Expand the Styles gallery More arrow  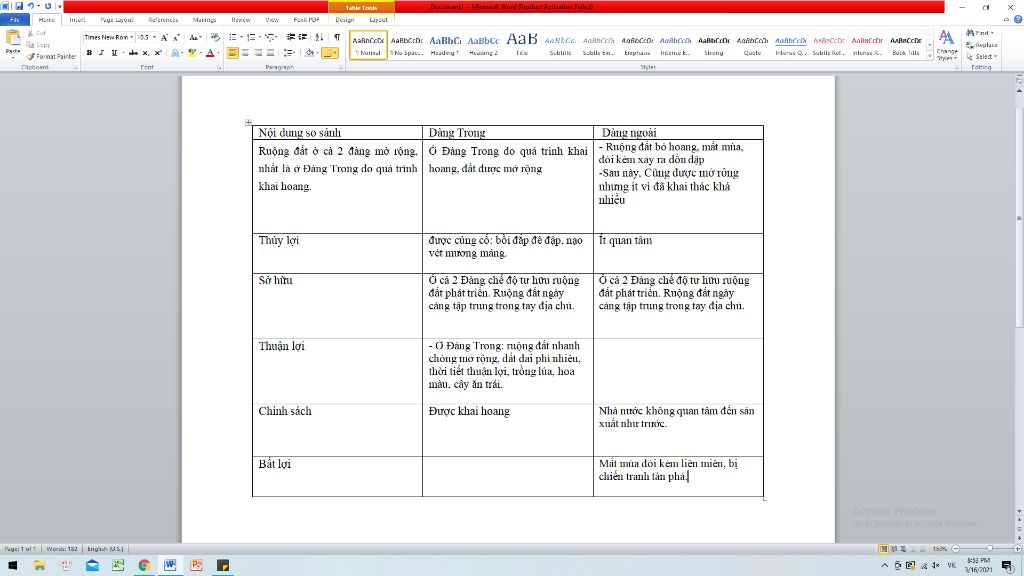[x=930, y=55]
